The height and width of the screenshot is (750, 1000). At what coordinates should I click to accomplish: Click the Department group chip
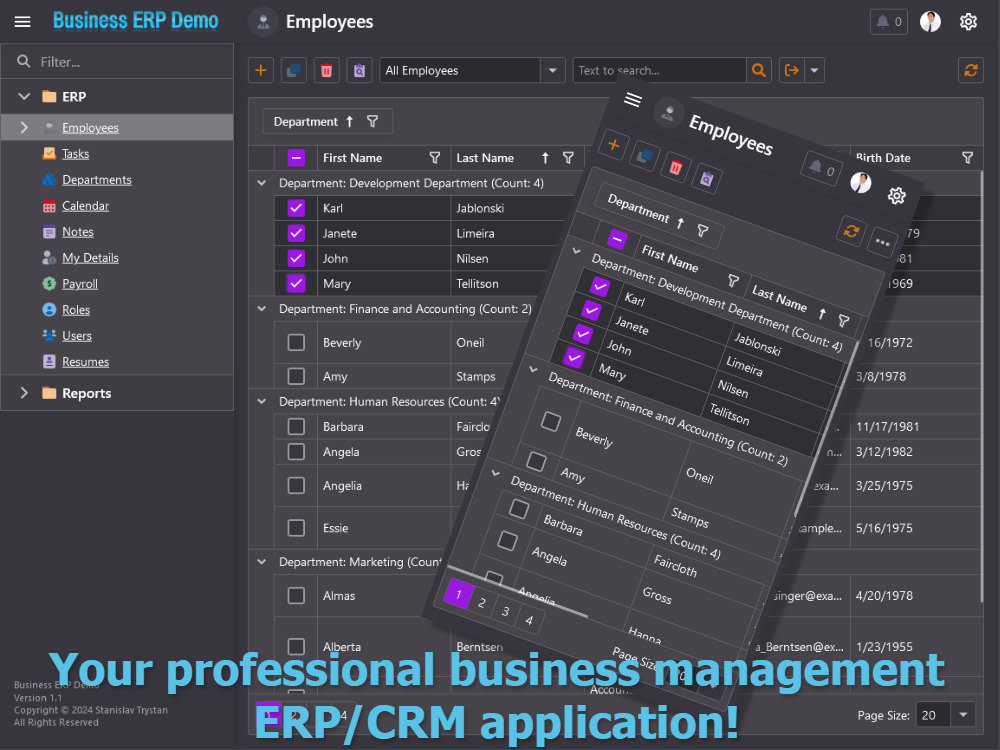327,121
